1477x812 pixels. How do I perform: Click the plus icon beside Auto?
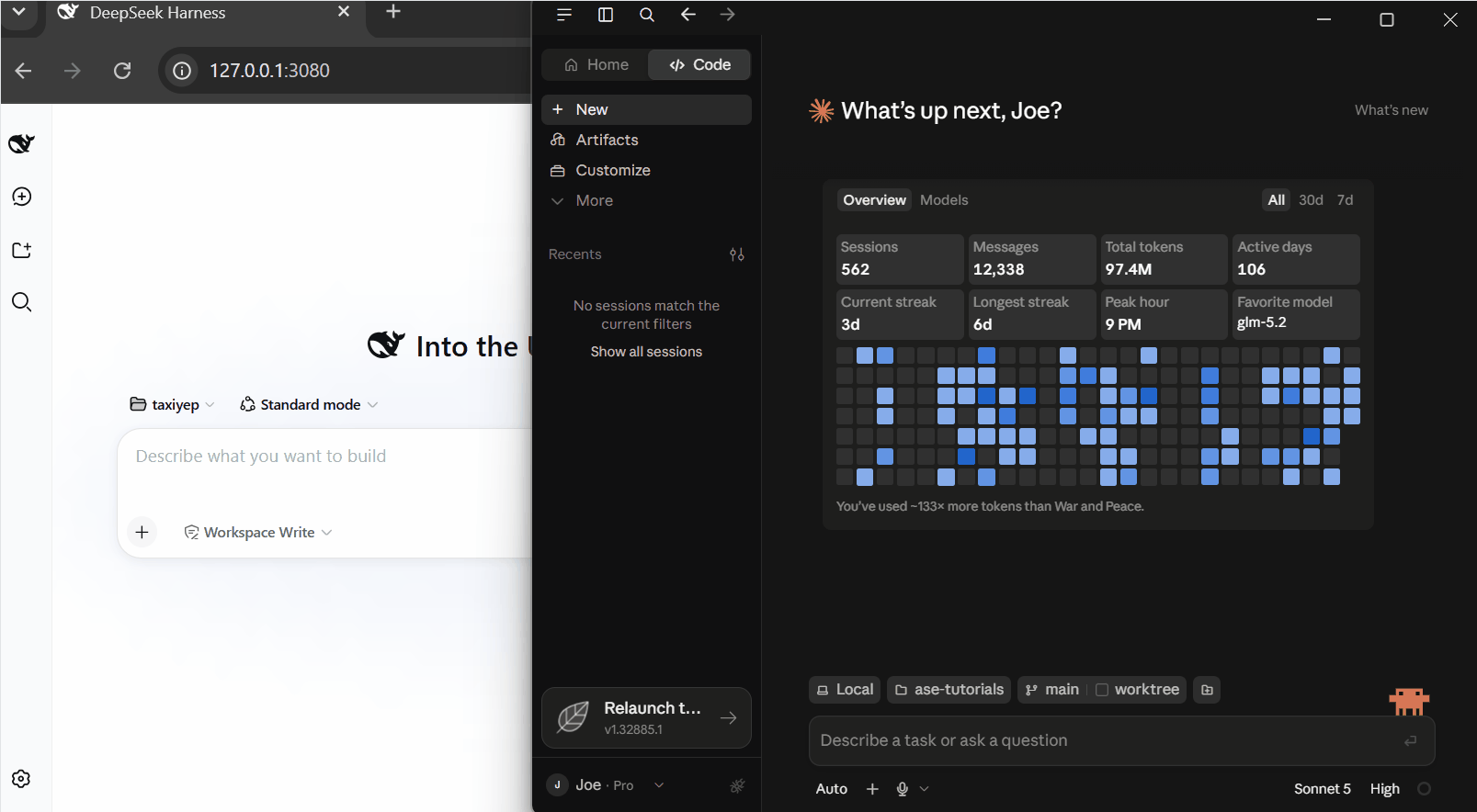tap(872, 789)
